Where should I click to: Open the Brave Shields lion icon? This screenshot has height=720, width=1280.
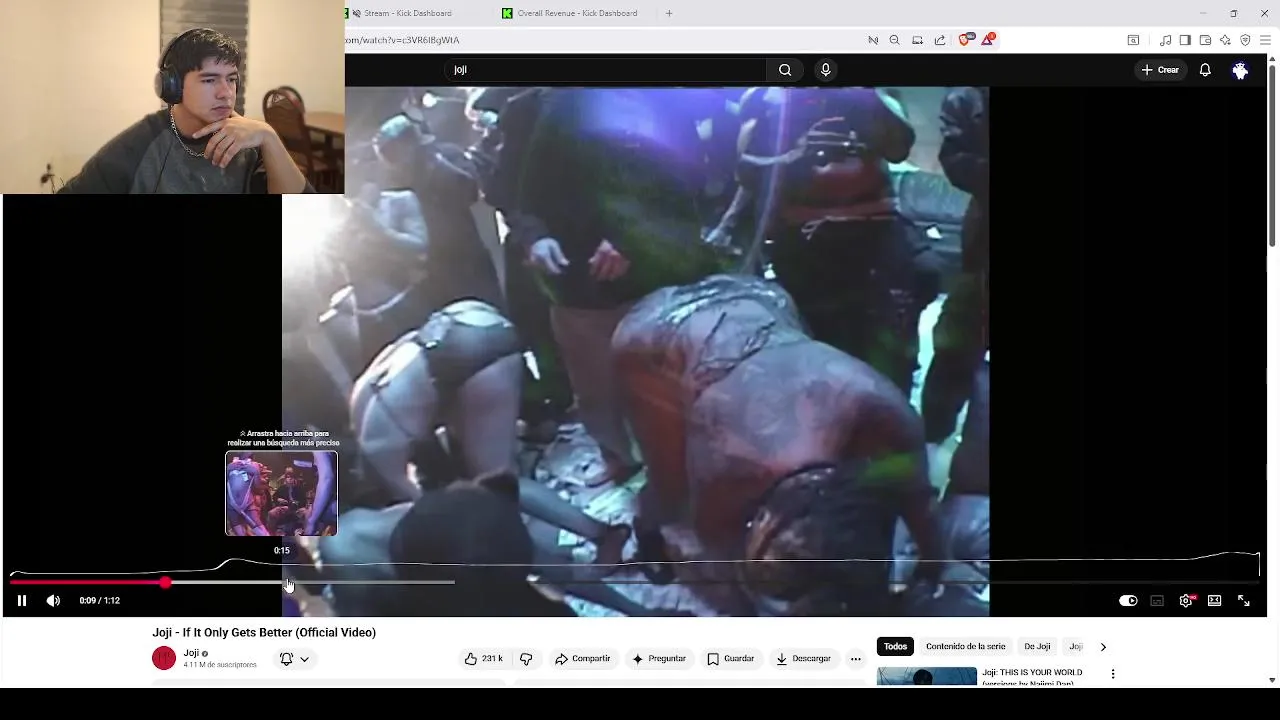click(x=967, y=40)
